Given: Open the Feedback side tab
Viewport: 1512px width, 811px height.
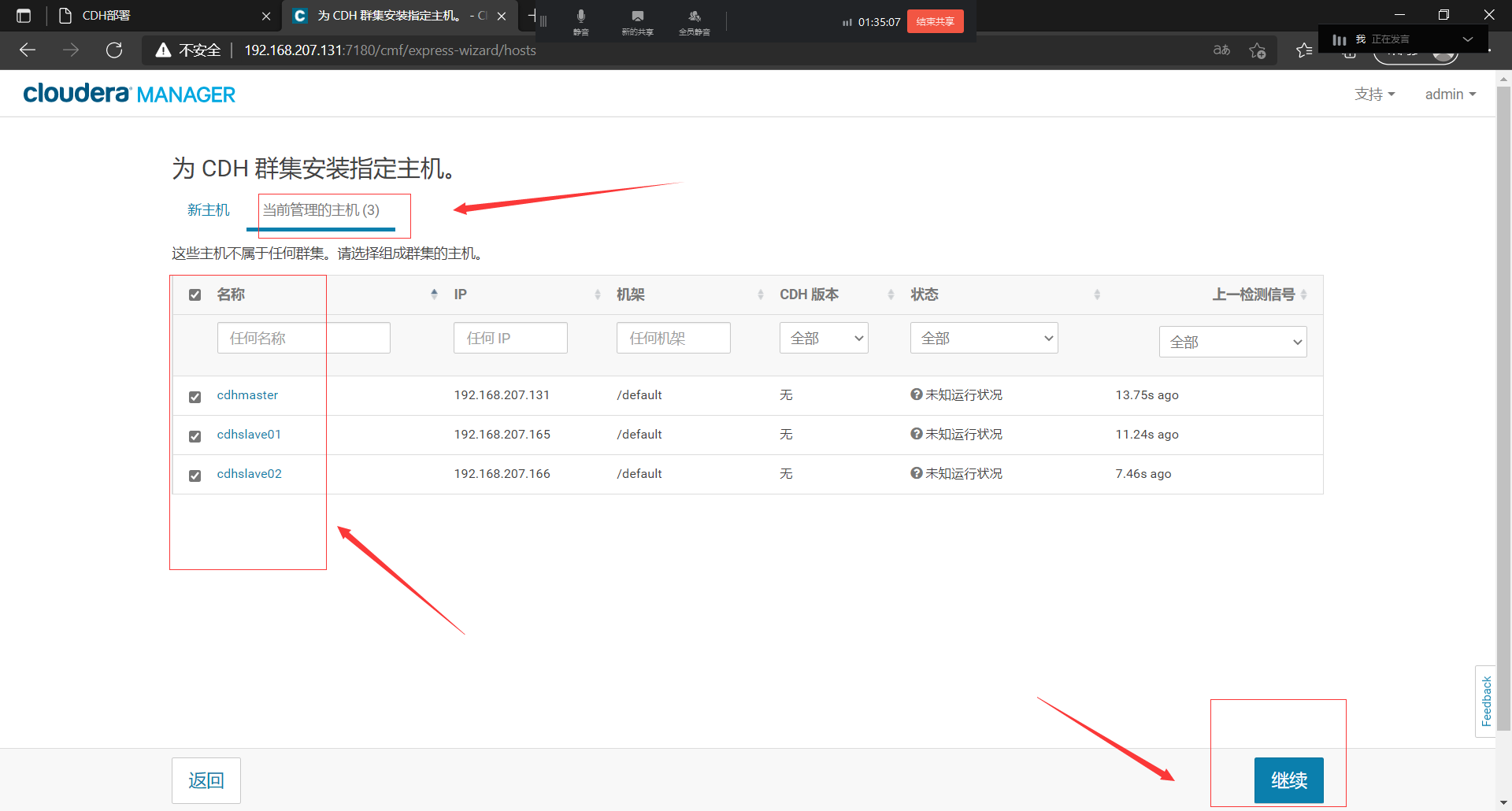Looking at the screenshot, I should 1486,701.
